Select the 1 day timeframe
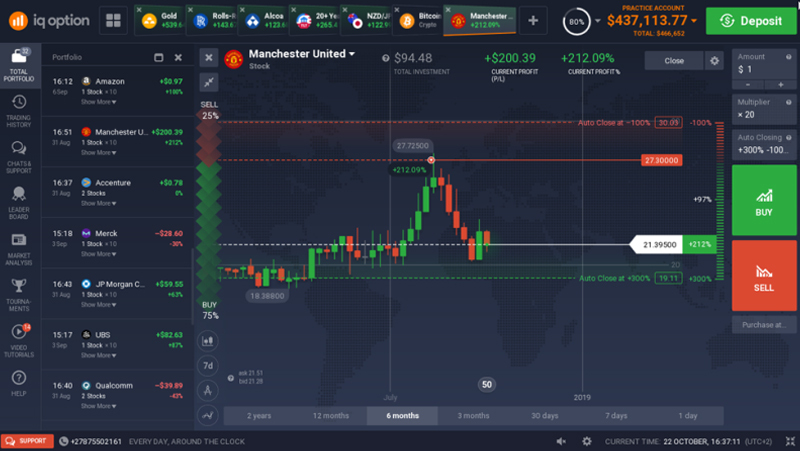800x451 pixels. pos(688,416)
